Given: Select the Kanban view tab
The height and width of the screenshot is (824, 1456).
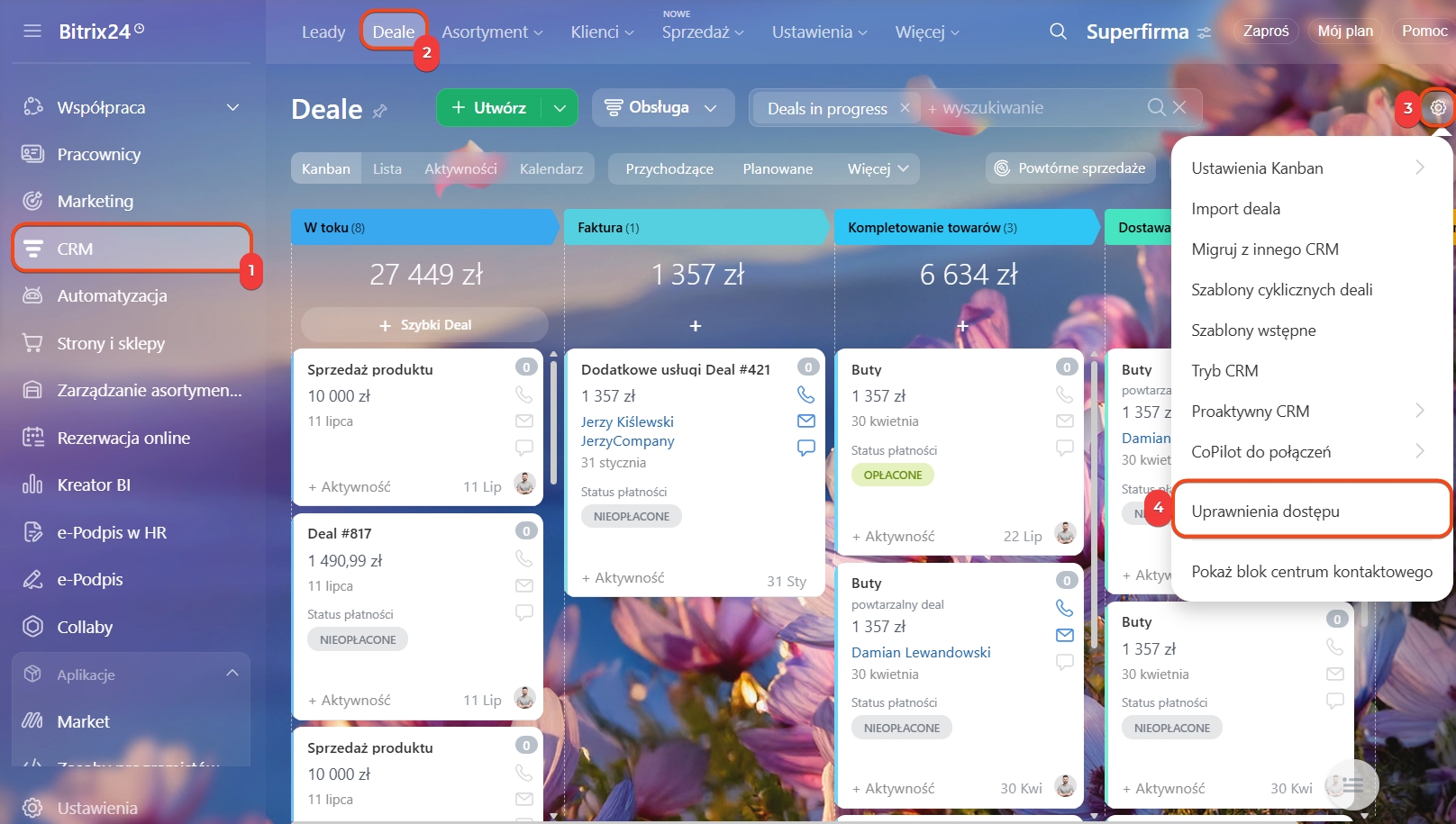Looking at the screenshot, I should pyautogui.click(x=326, y=168).
